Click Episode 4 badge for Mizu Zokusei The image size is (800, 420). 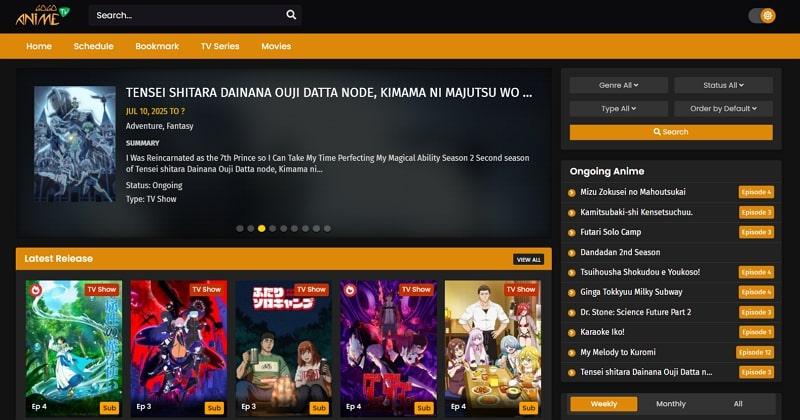[756, 192]
